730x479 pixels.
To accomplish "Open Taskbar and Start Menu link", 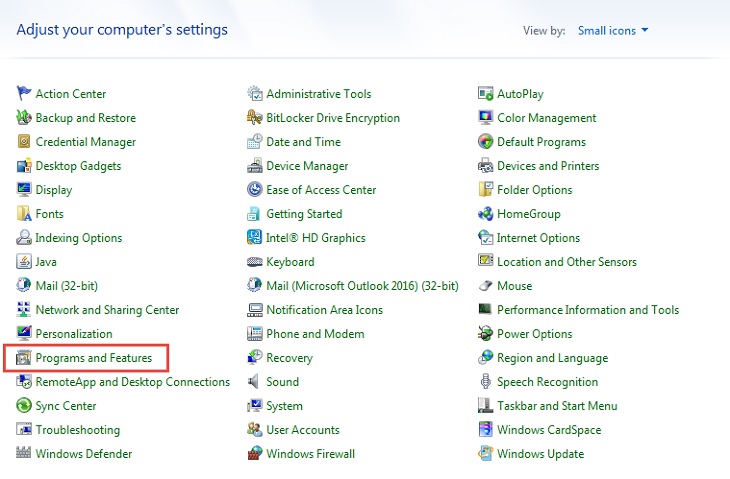I will pos(557,406).
